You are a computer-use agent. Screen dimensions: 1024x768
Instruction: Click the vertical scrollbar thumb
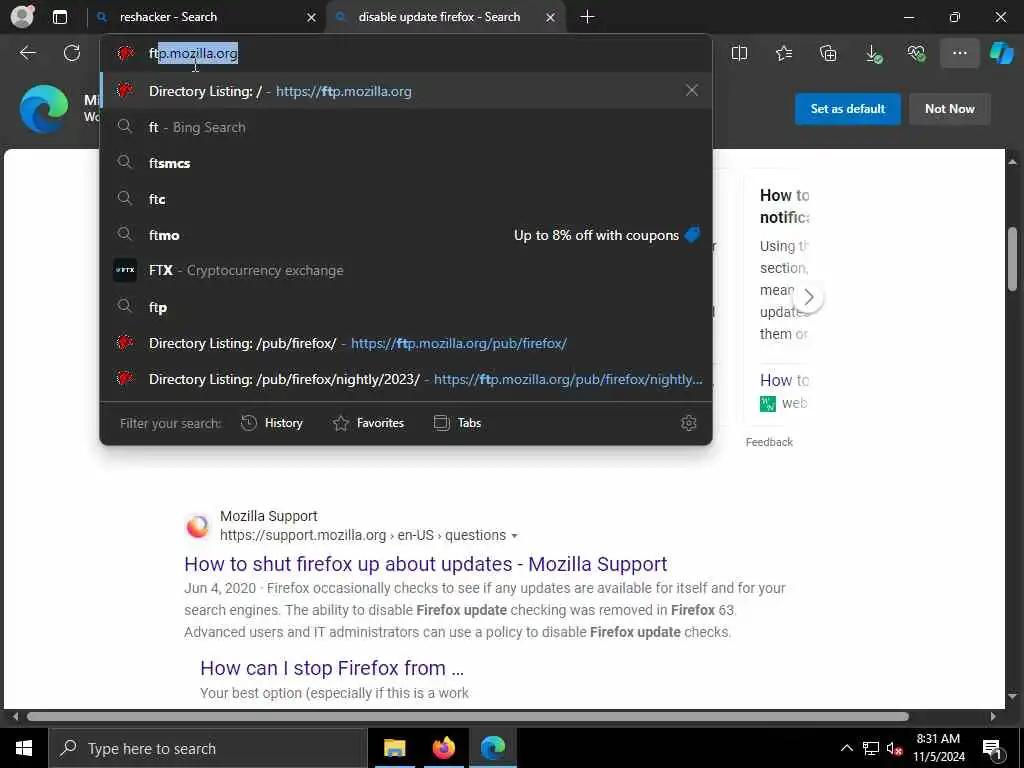[x=1012, y=259]
